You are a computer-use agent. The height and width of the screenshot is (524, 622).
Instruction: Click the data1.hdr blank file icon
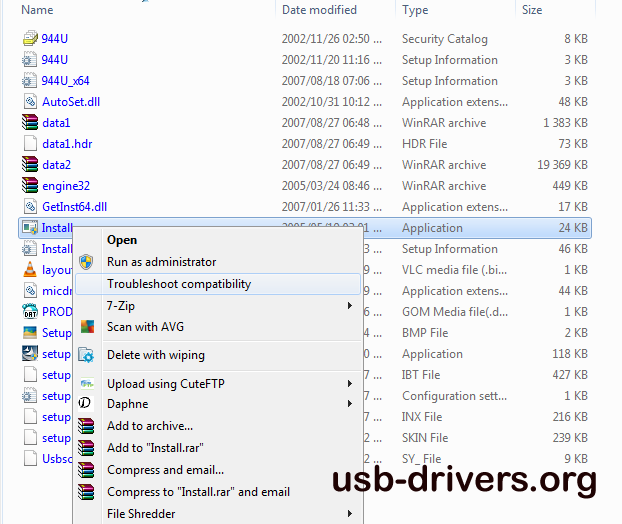pos(30,144)
